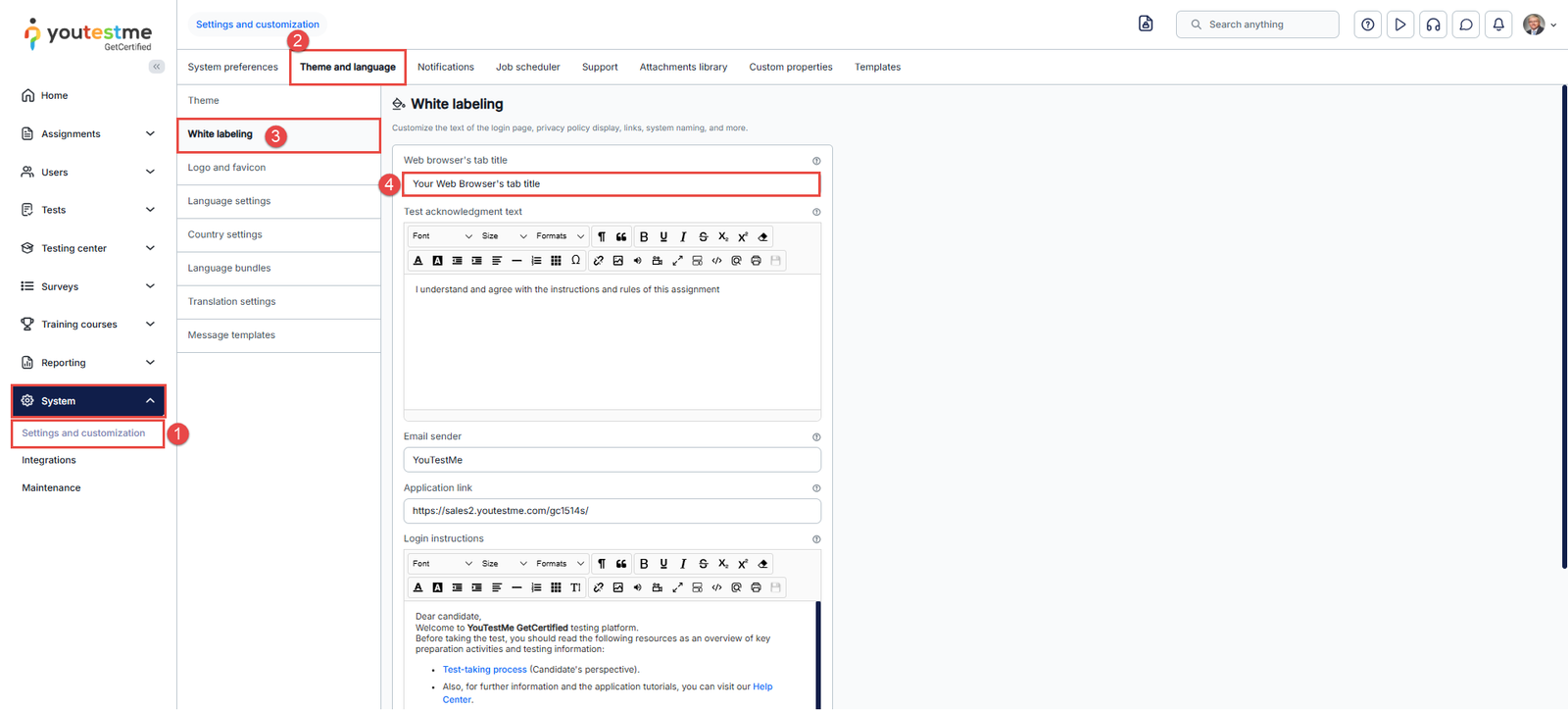The image size is (1568, 710).
Task: Focus the Search anything box
Action: tap(1257, 25)
